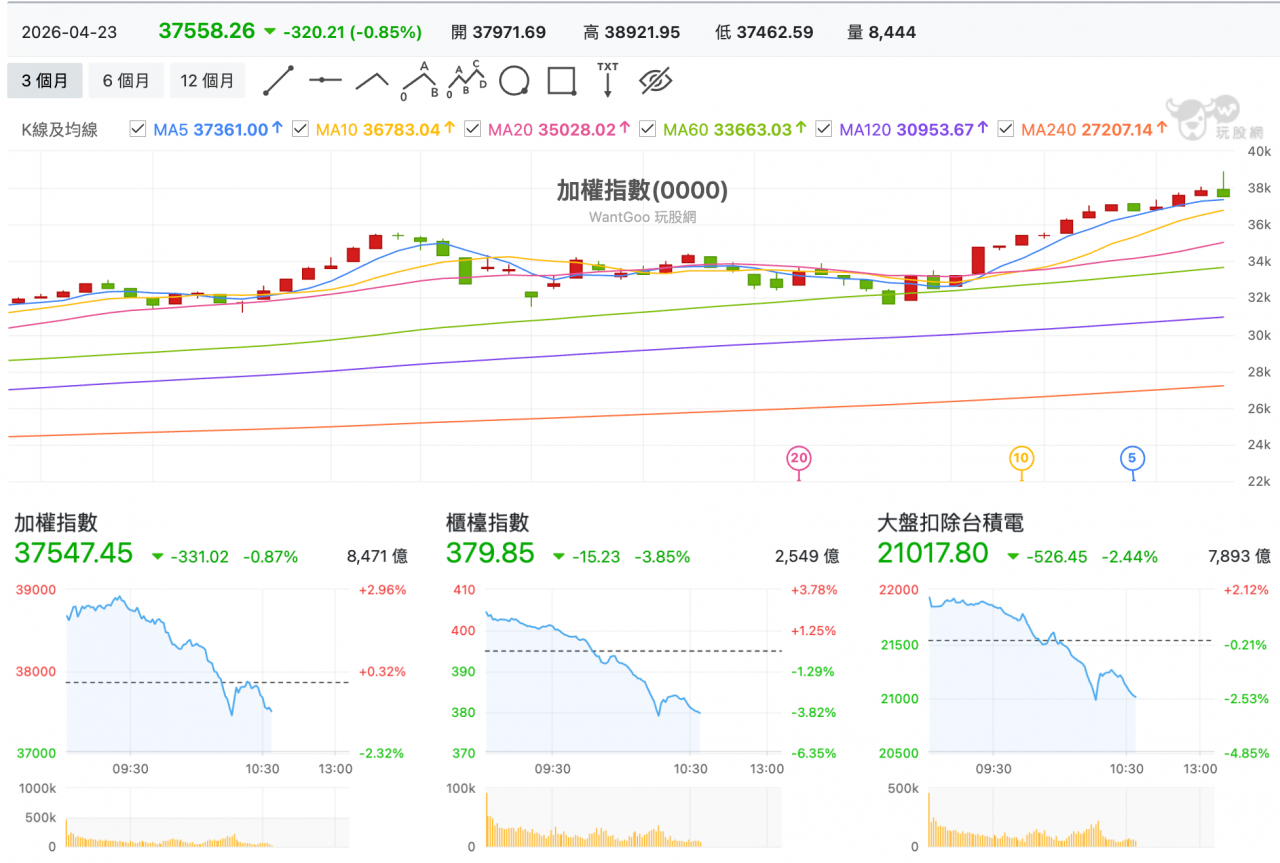
Task: Switch to the 6個月 tab
Action: [126, 80]
